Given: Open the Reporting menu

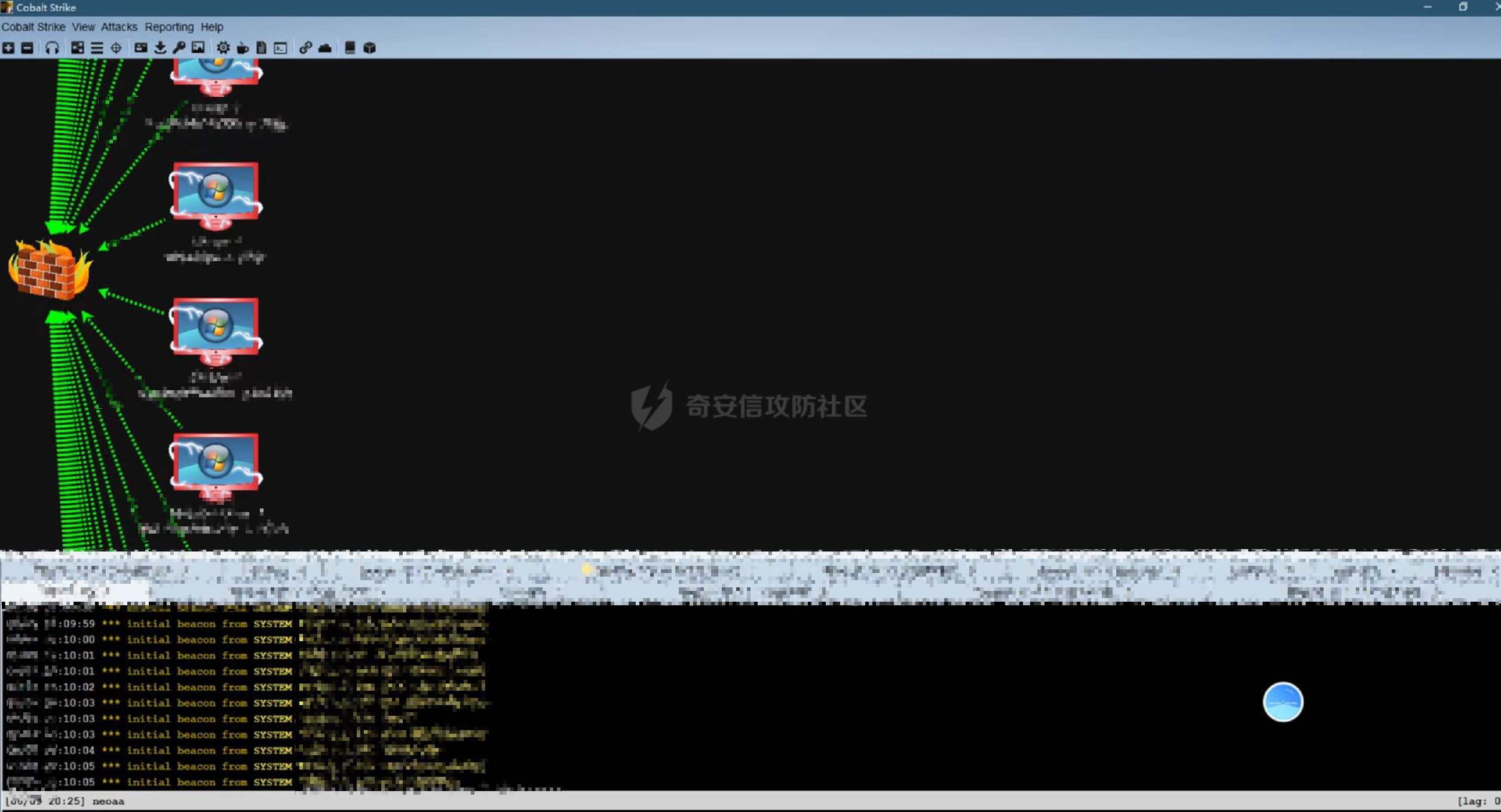Looking at the screenshot, I should tap(169, 27).
